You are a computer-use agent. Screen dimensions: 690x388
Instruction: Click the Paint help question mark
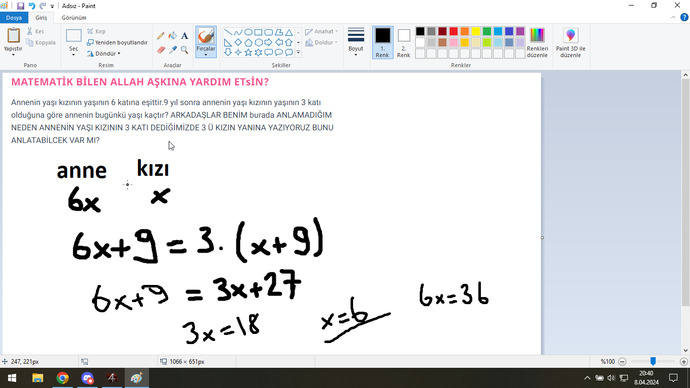684,18
